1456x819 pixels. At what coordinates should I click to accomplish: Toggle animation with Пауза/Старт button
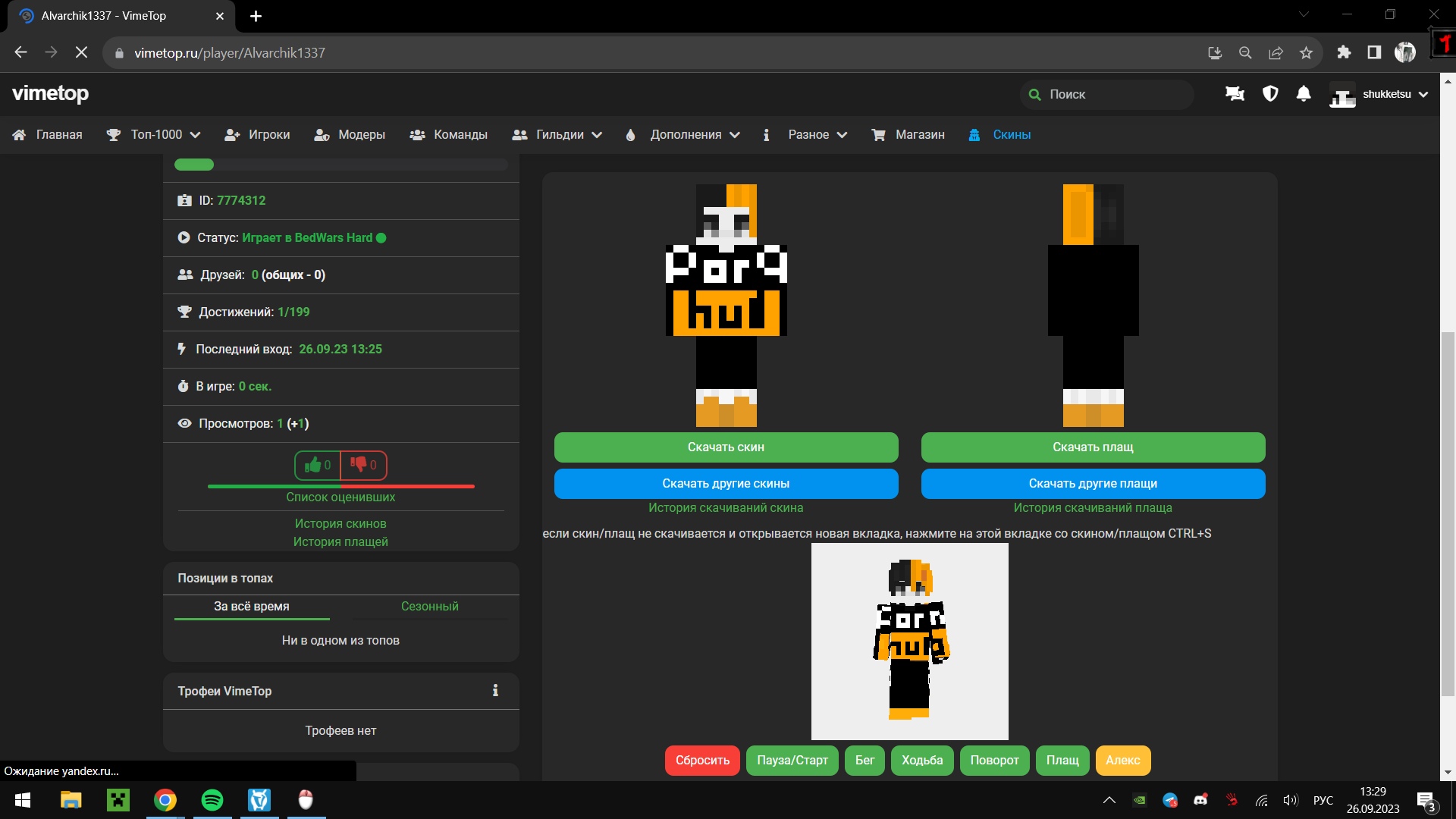pos(792,760)
